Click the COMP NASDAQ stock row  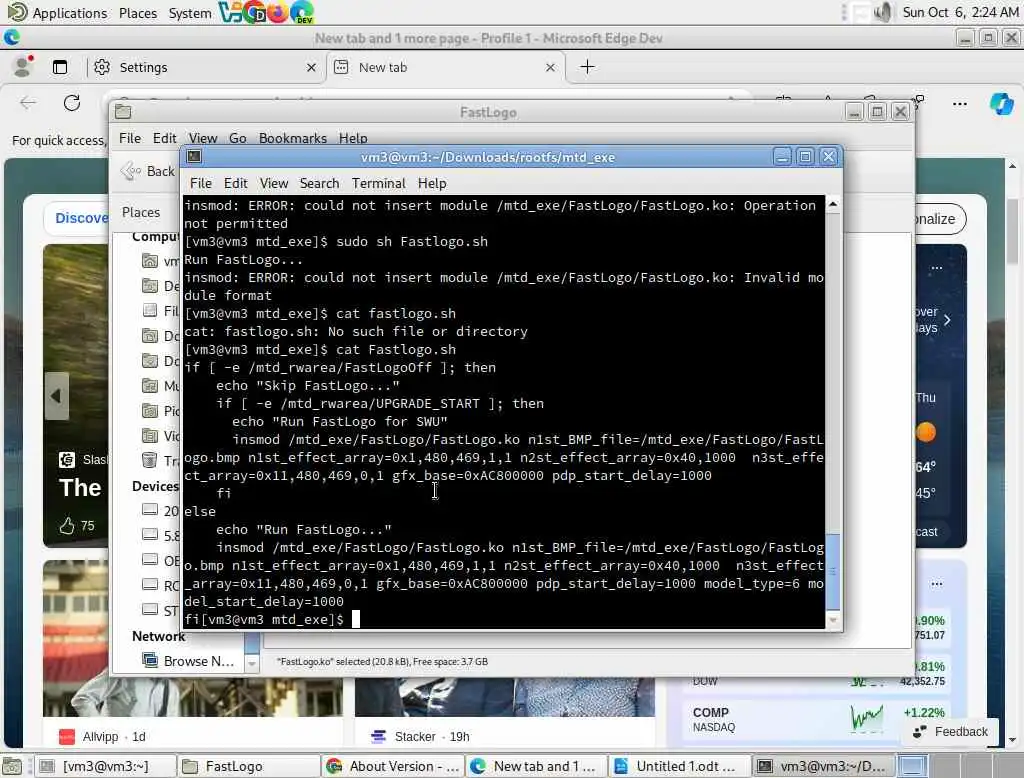point(818,719)
